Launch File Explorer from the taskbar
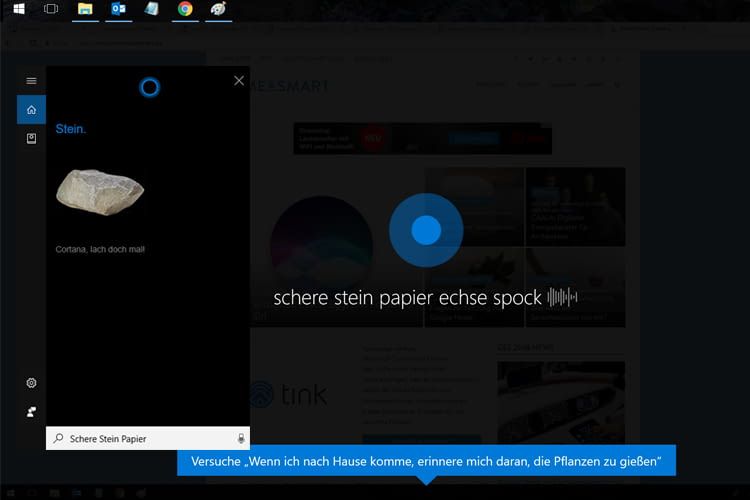750x500 pixels. [x=85, y=9]
